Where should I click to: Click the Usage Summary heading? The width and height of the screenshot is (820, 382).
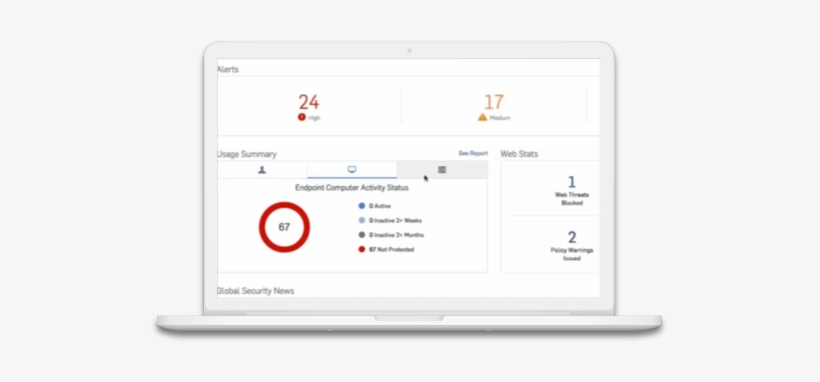247,154
